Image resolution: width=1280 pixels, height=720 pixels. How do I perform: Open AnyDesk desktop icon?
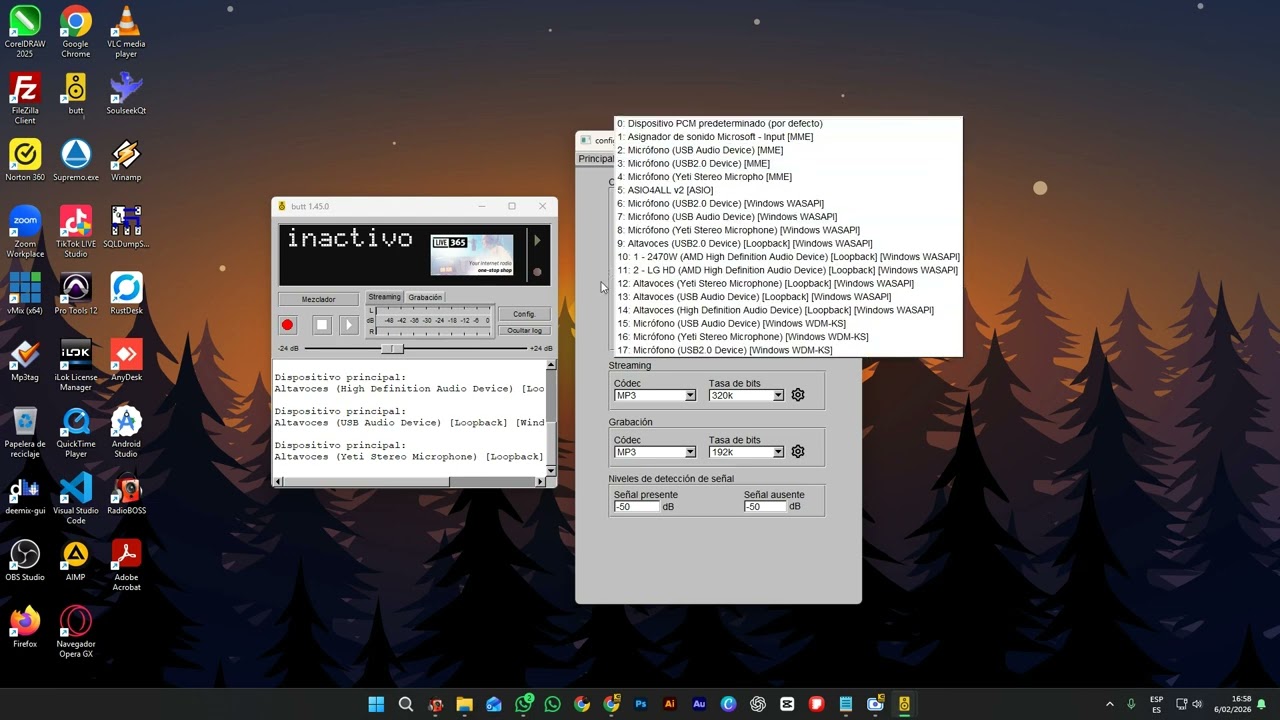coord(126,361)
